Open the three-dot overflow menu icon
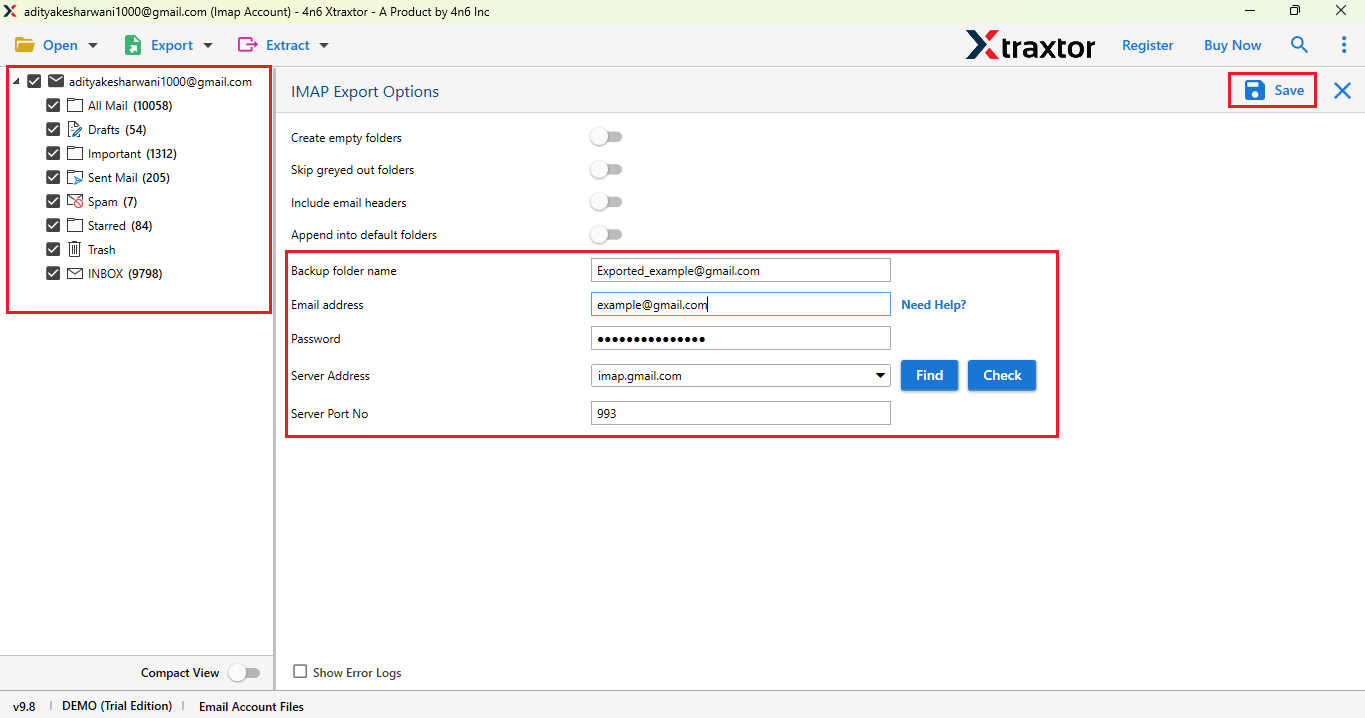The image size is (1365, 718). pyautogui.click(x=1343, y=45)
